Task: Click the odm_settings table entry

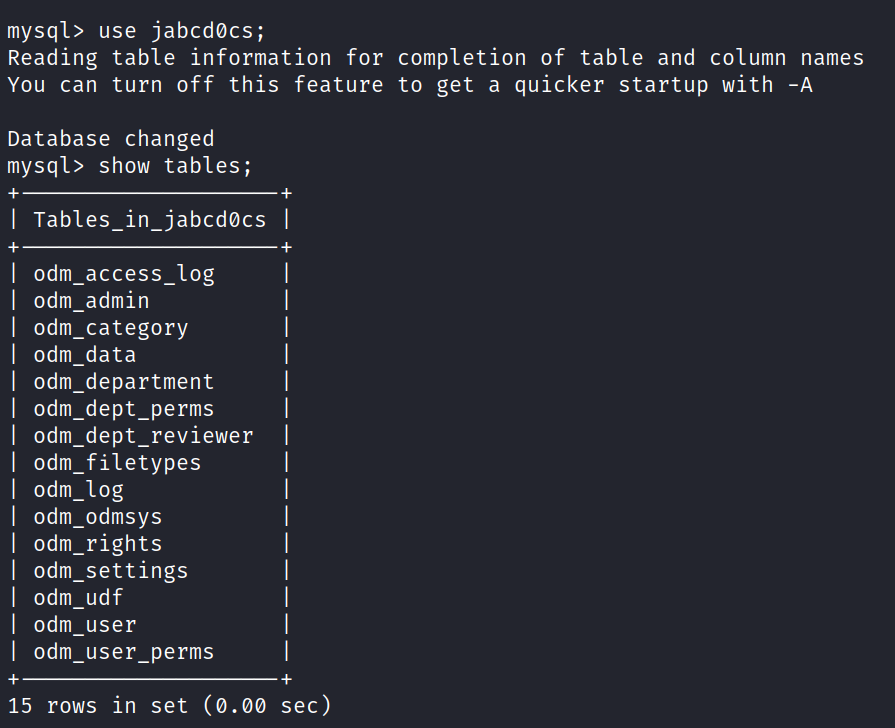Action: [111, 571]
